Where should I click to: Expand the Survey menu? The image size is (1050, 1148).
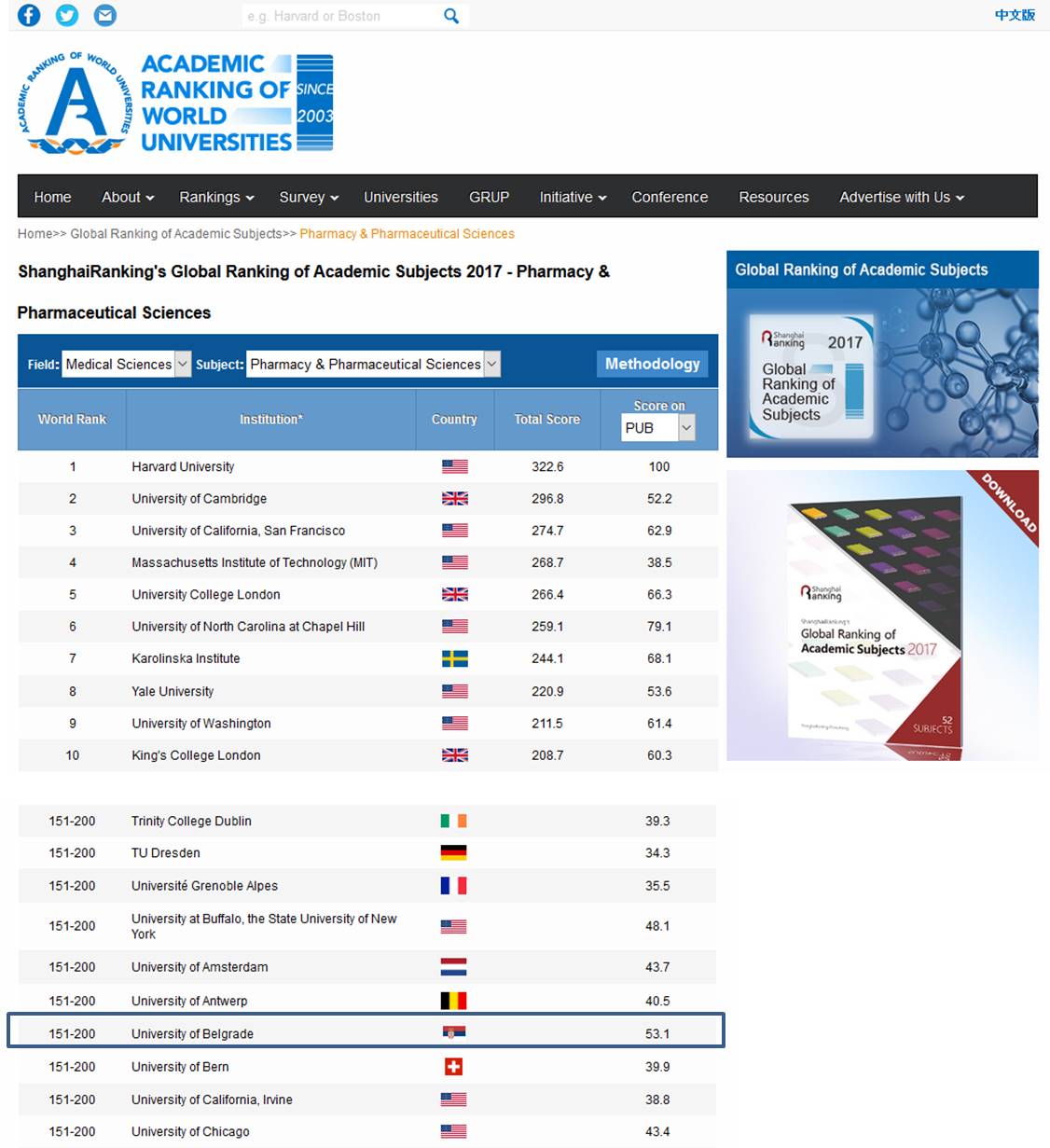pyautogui.click(x=309, y=197)
